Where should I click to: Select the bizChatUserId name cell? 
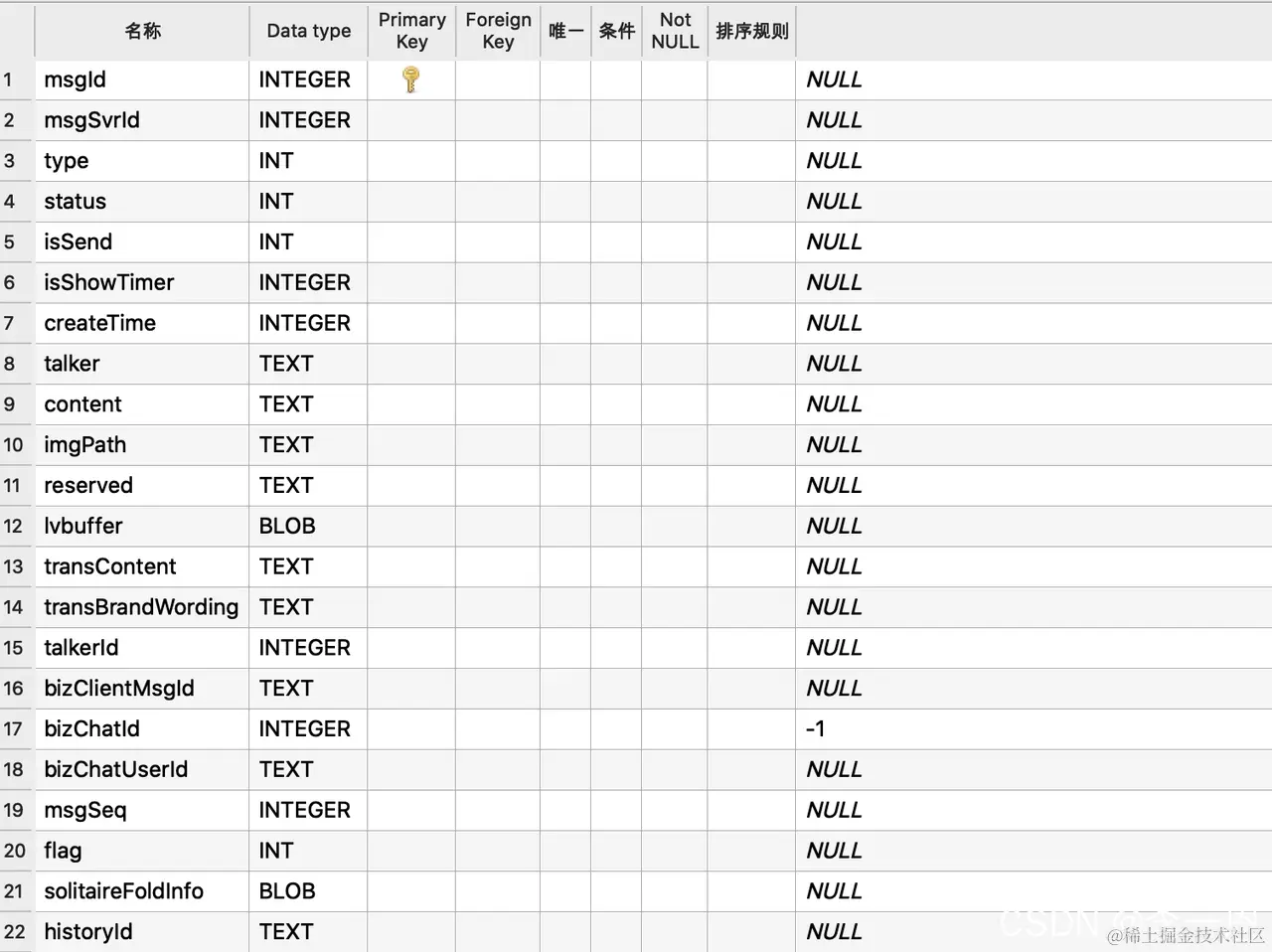(142, 770)
